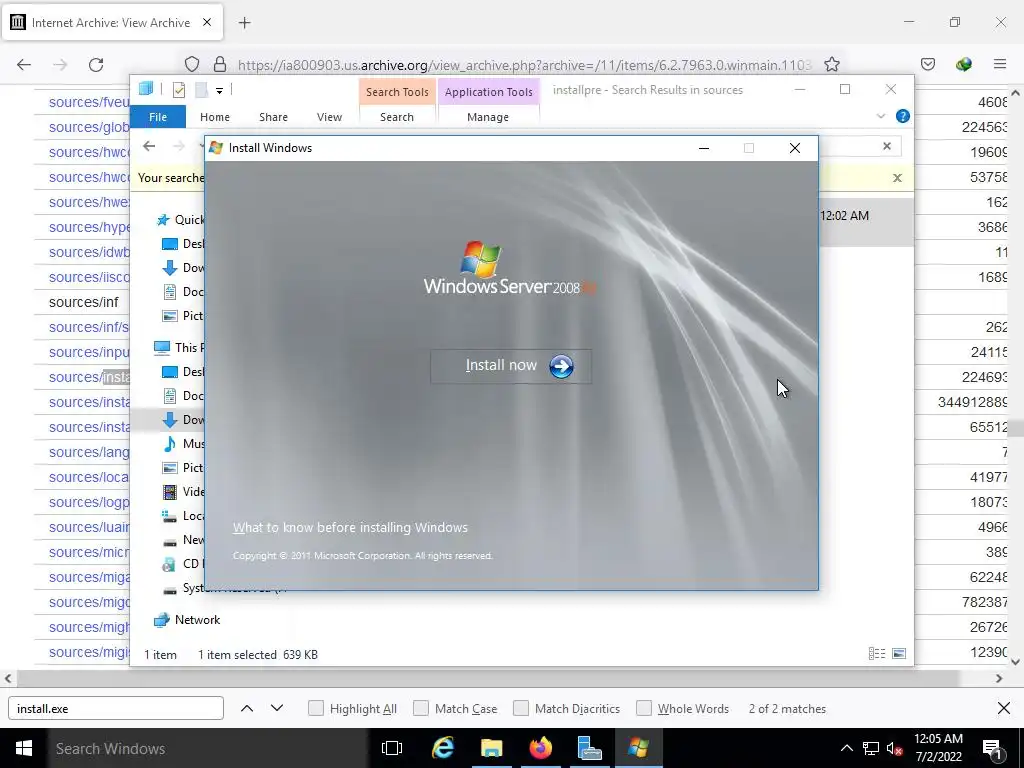Select the Search ribbon tab
1024x768 pixels.
[x=397, y=117]
